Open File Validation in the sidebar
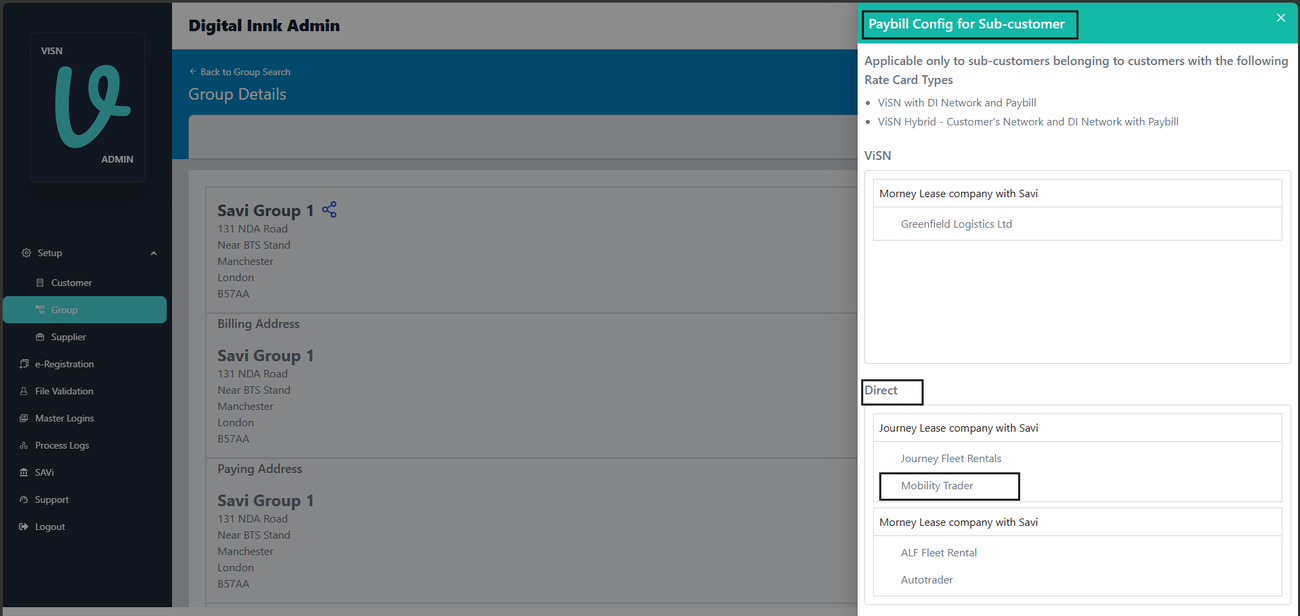 pos(64,391)
